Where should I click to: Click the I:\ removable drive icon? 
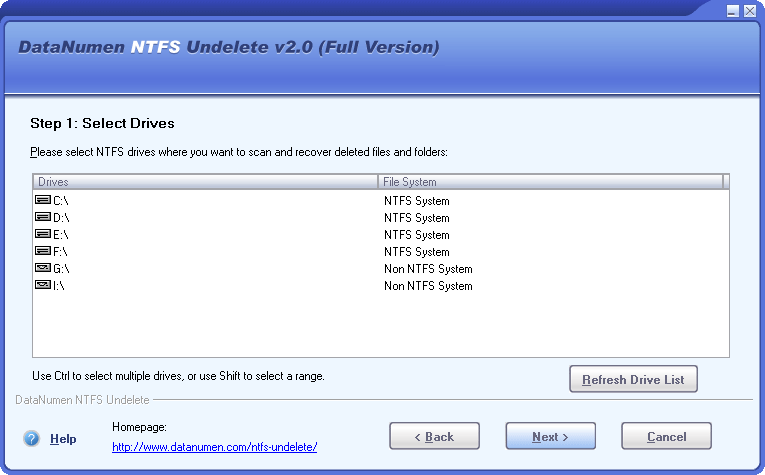point(43,285)
